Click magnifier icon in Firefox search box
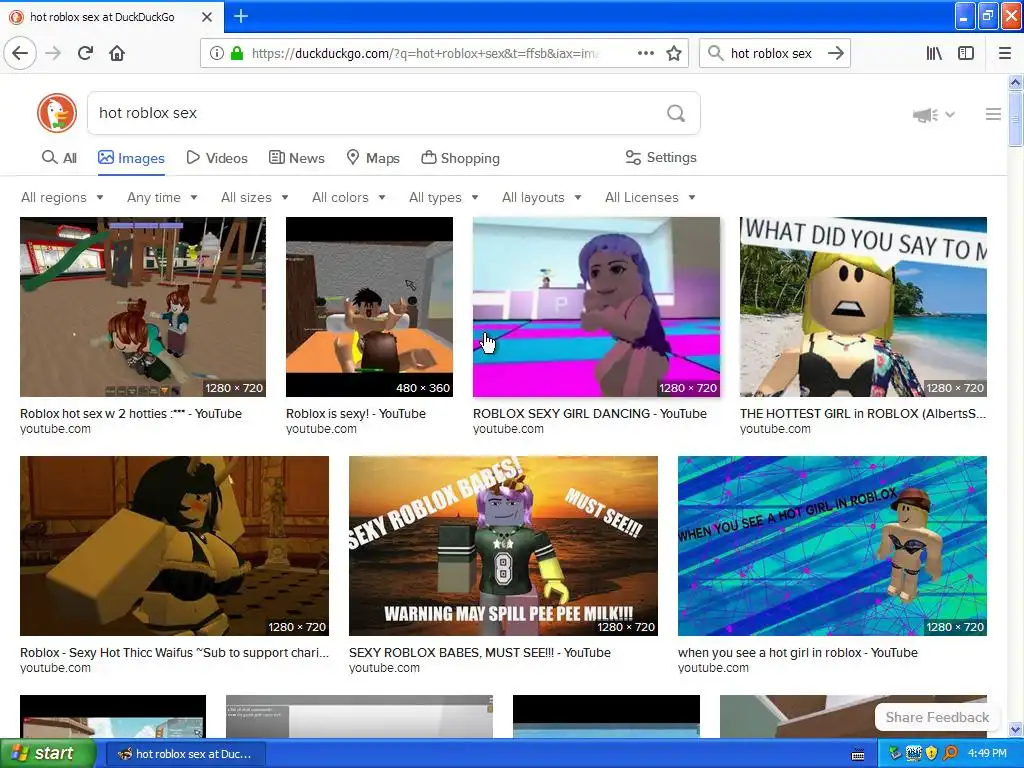 click(x=716, y=53)
